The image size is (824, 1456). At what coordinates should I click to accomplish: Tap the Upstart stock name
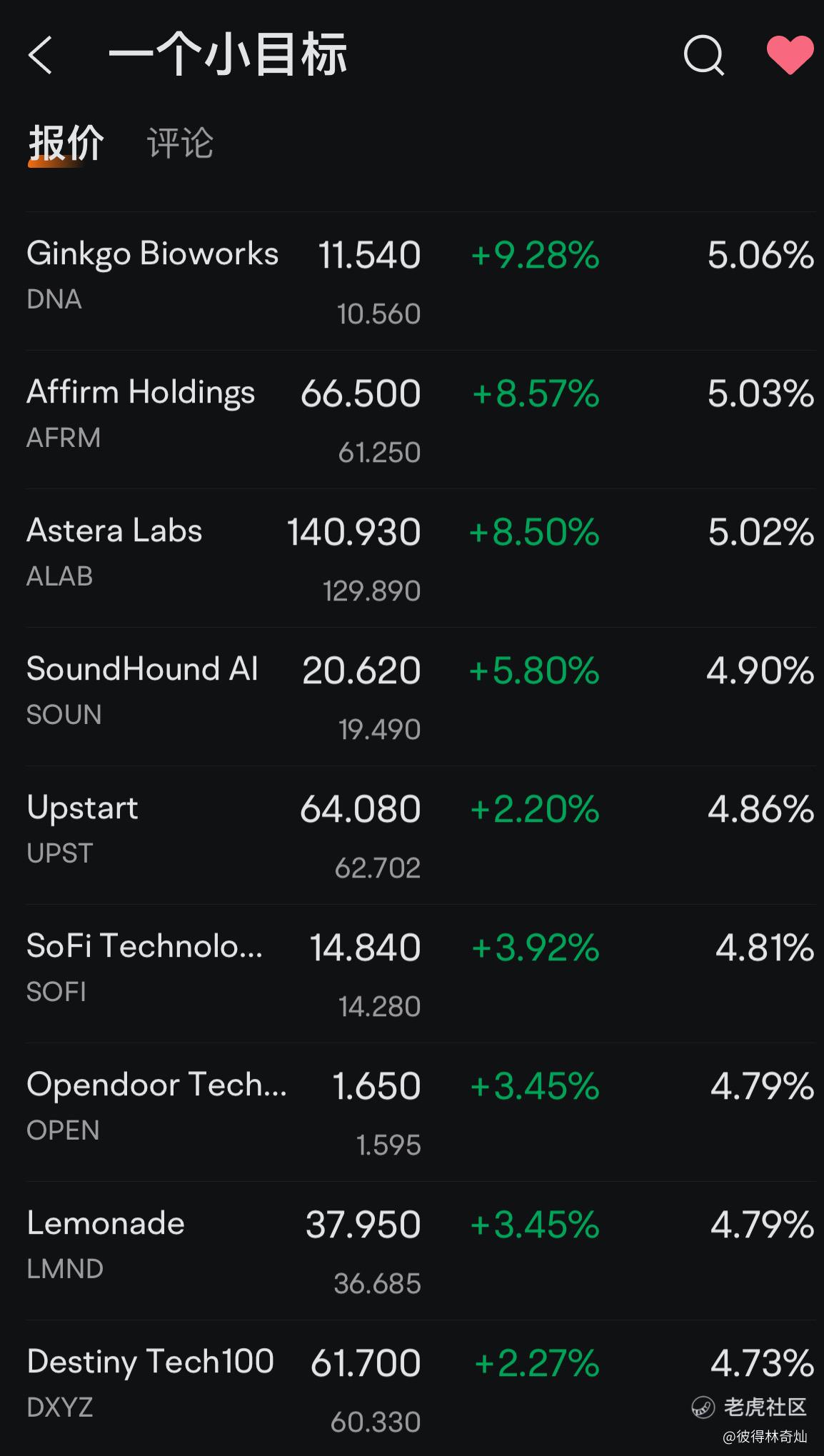pos(83,808)
